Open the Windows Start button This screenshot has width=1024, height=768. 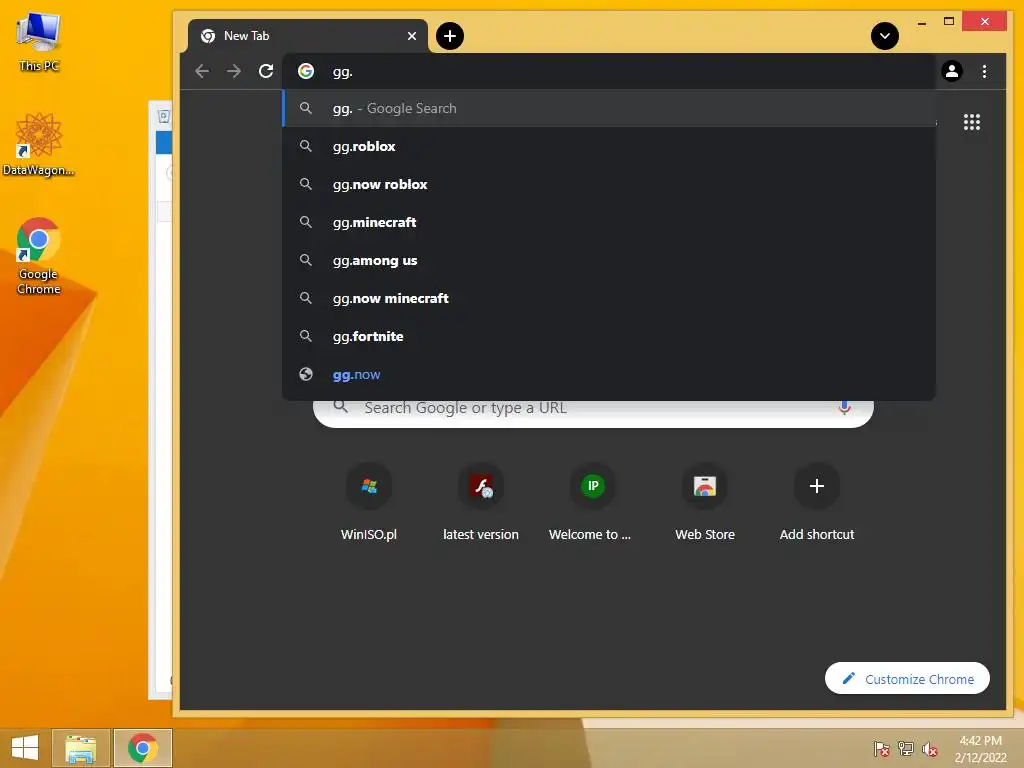click(x=25, y=748)
